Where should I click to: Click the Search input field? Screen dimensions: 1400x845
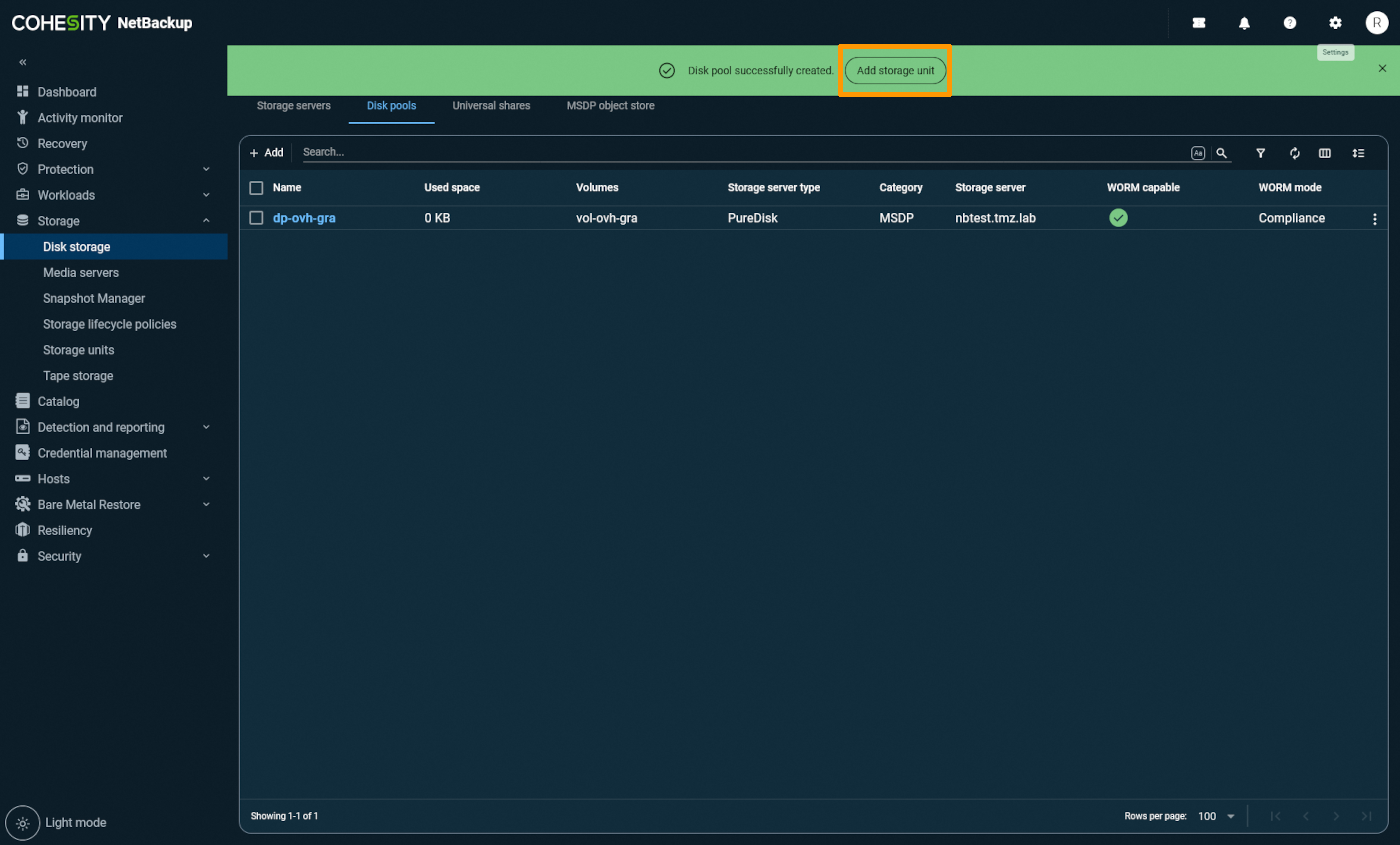(740, 152)
